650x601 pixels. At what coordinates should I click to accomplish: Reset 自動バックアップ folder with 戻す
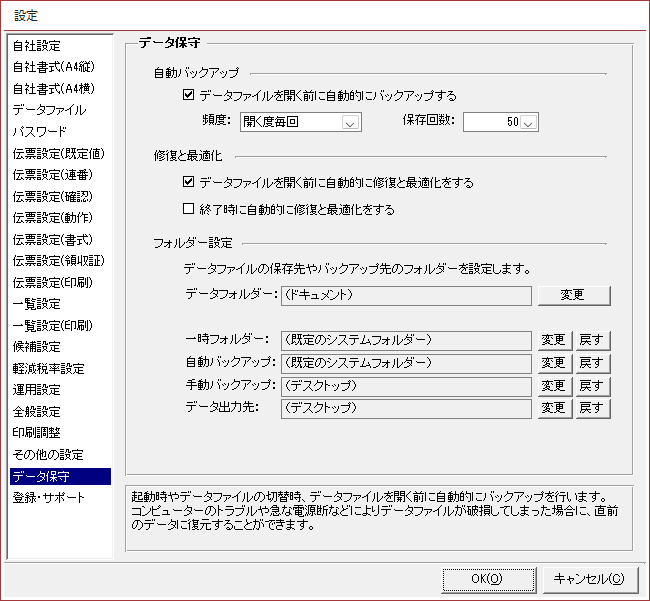pos(591,362)
